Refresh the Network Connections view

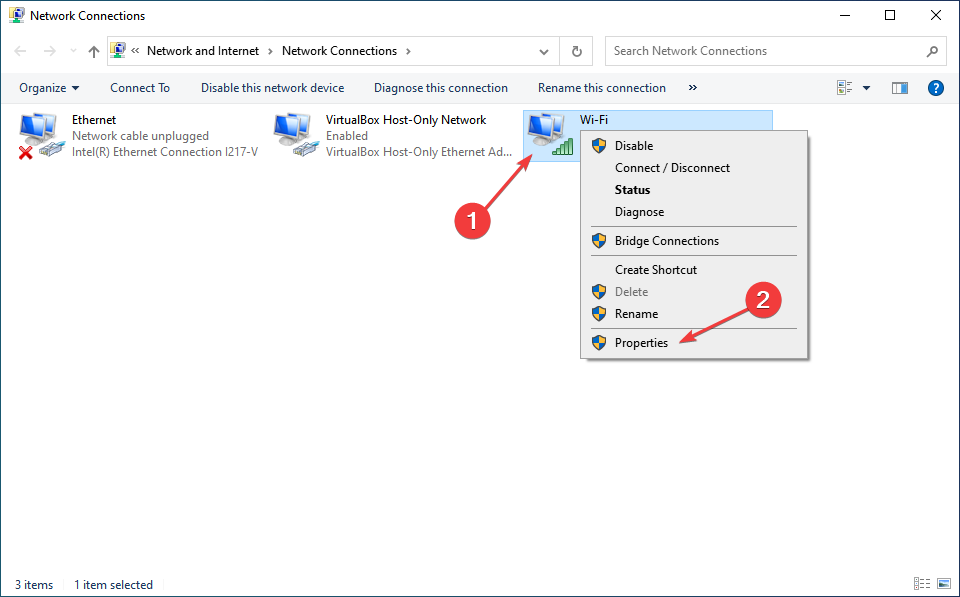(576, 51)
